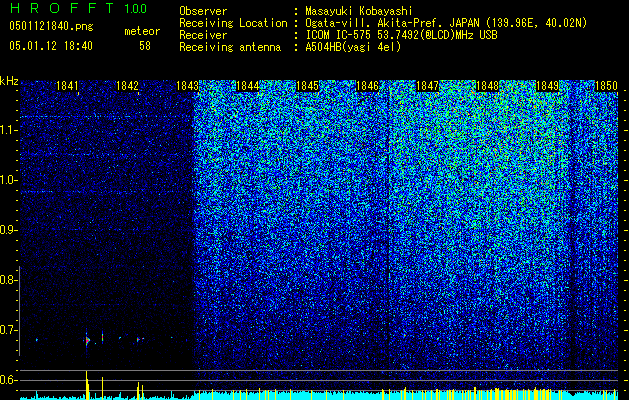Click the 0.8 frequency axis label
The height and width of the screenshot is (400, 629).
pos(8,280)
